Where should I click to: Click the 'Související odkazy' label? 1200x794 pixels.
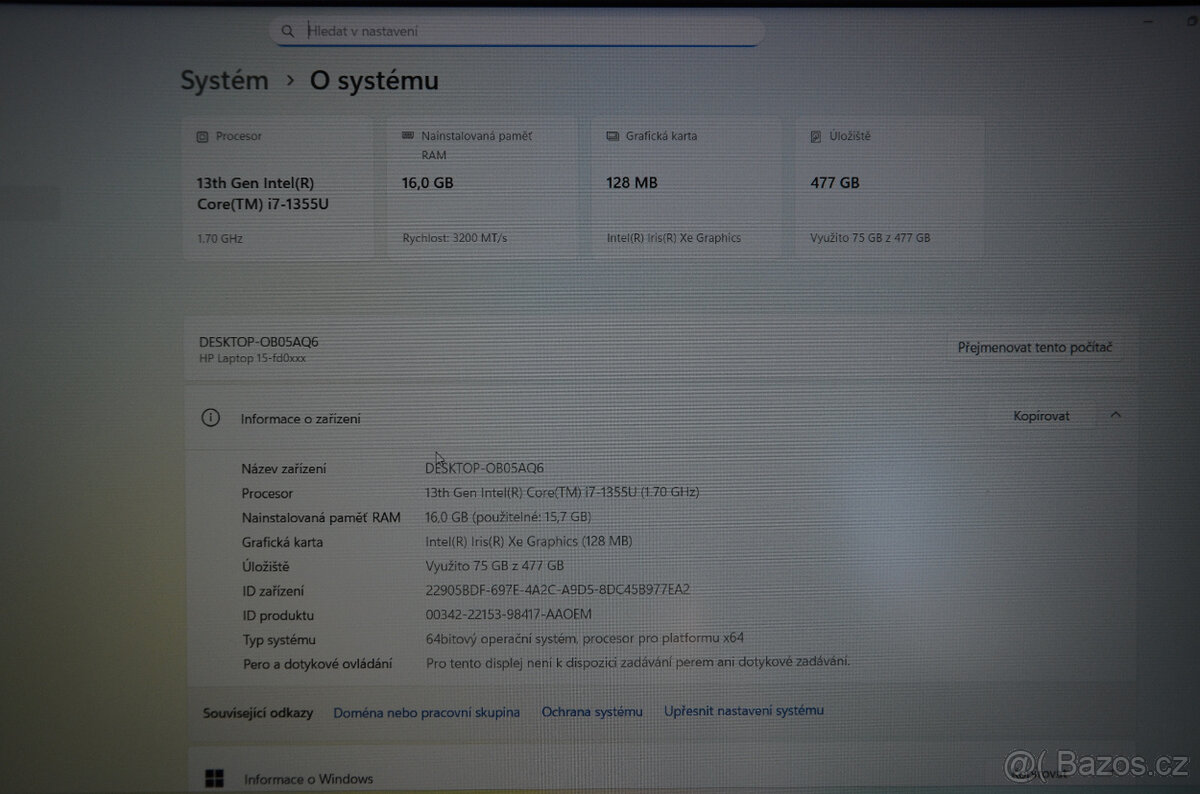click(x=258, y=713)
